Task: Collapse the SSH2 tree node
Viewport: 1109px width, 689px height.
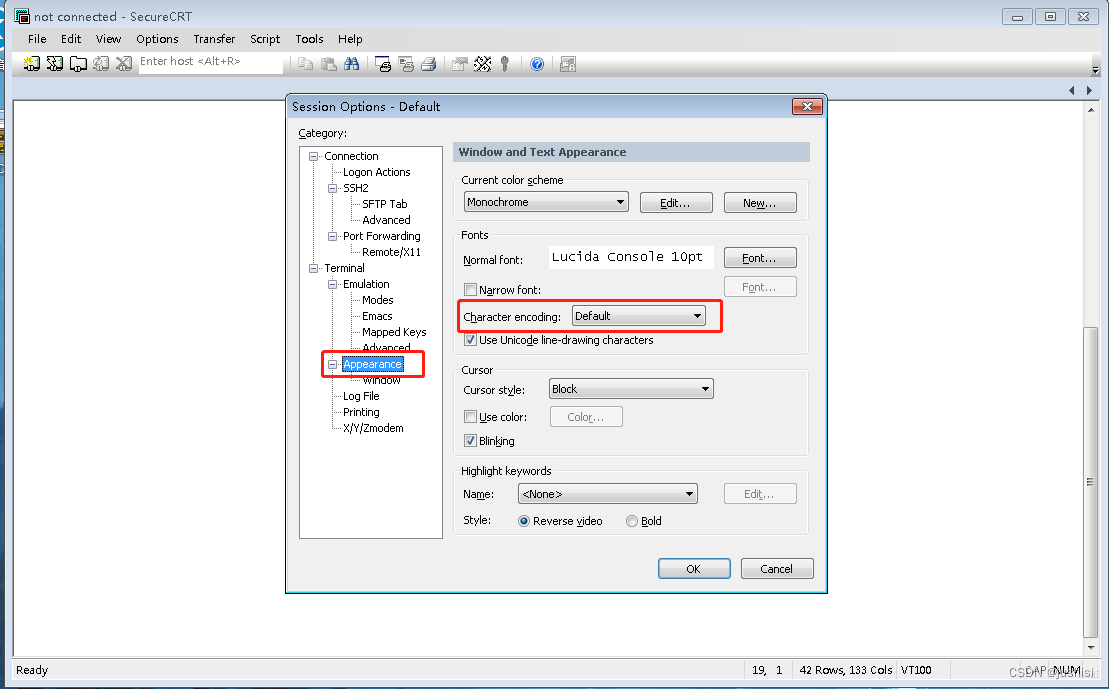Action: [332, 188]
